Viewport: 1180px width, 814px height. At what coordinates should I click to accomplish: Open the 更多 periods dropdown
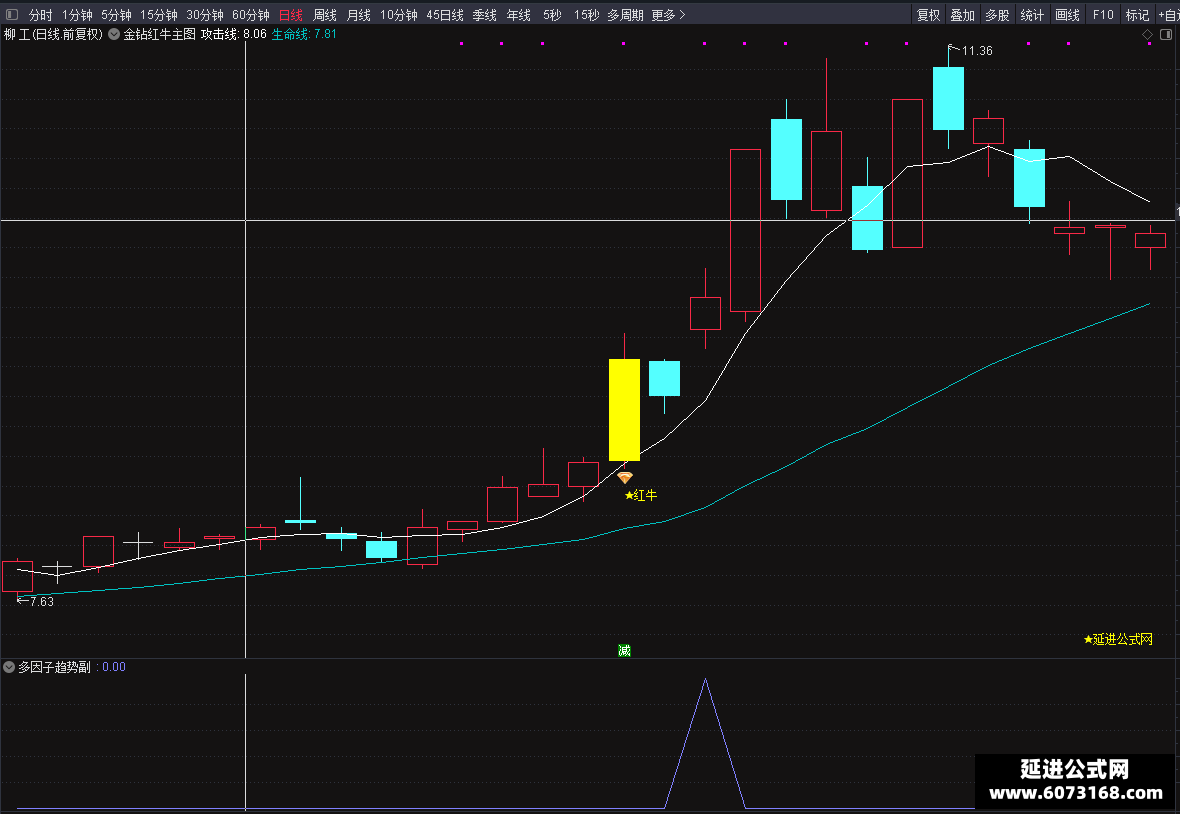pyautogui.click(x=668, y=14)
